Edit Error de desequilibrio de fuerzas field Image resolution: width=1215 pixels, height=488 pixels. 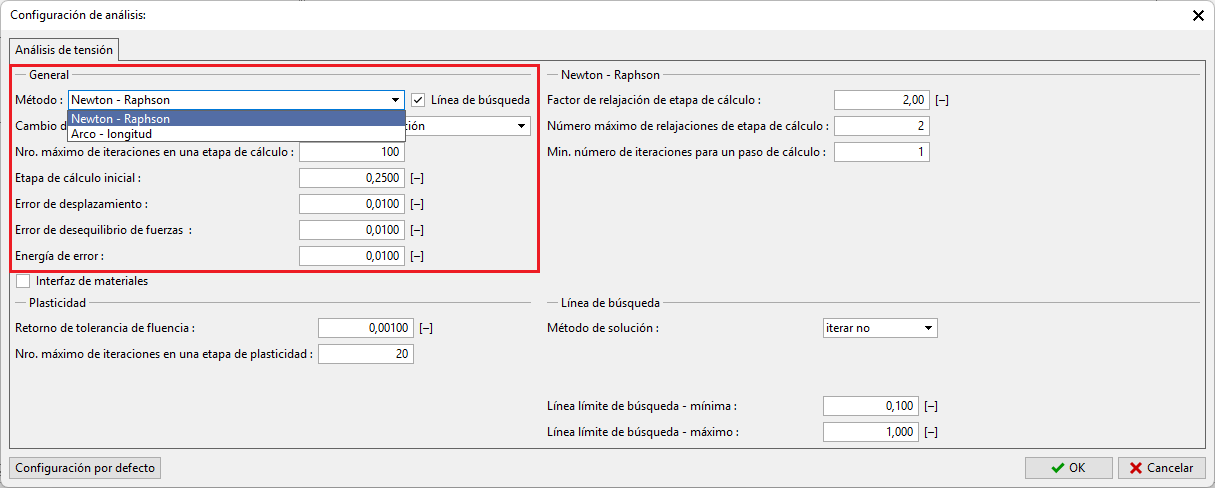tap(351, 230)
